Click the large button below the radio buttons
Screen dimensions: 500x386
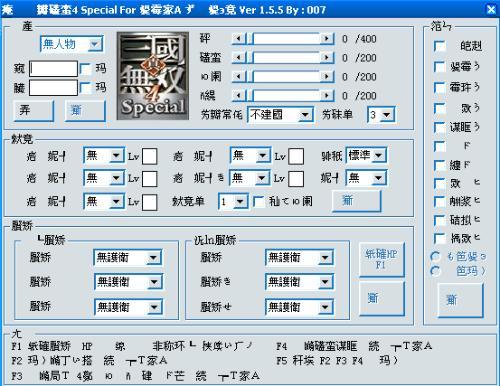460,300
